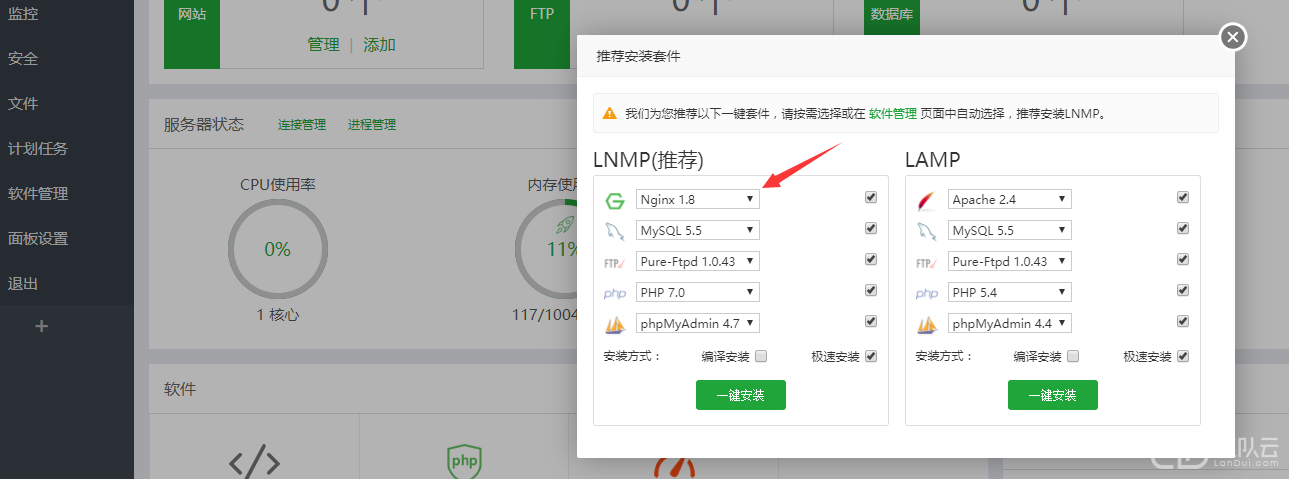The image size is (1289, 479).
Task: Toggle 极速安装 checkbox under LAMP
Action: [x=1183, y=356]
